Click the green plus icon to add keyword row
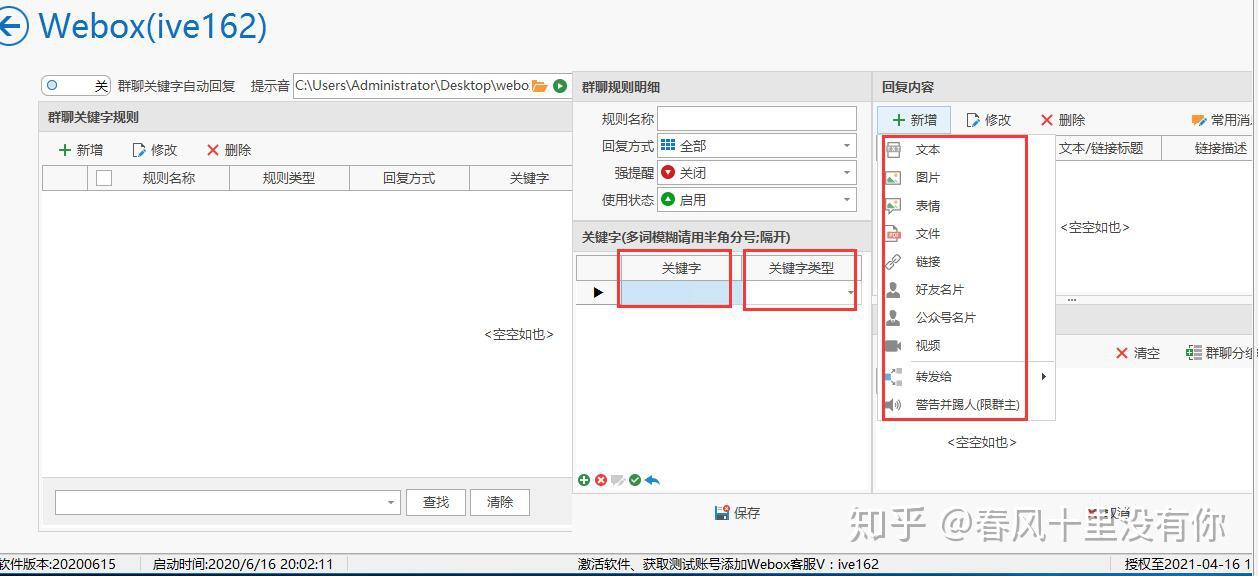Viewport: 1258px width, 576px height. tap(584, 480)
